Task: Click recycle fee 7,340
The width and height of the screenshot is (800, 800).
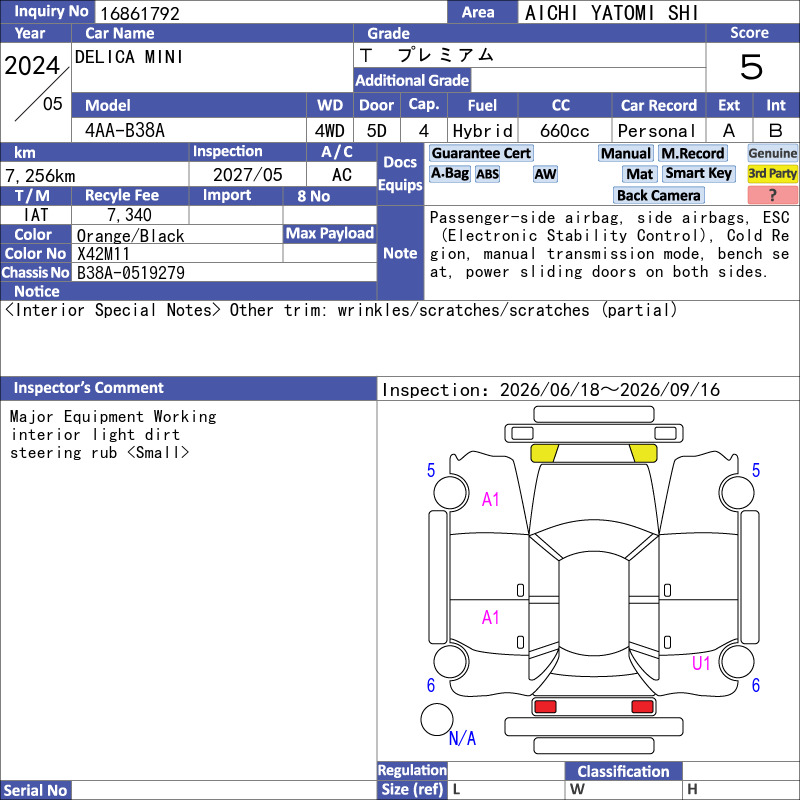Action: 129,215
